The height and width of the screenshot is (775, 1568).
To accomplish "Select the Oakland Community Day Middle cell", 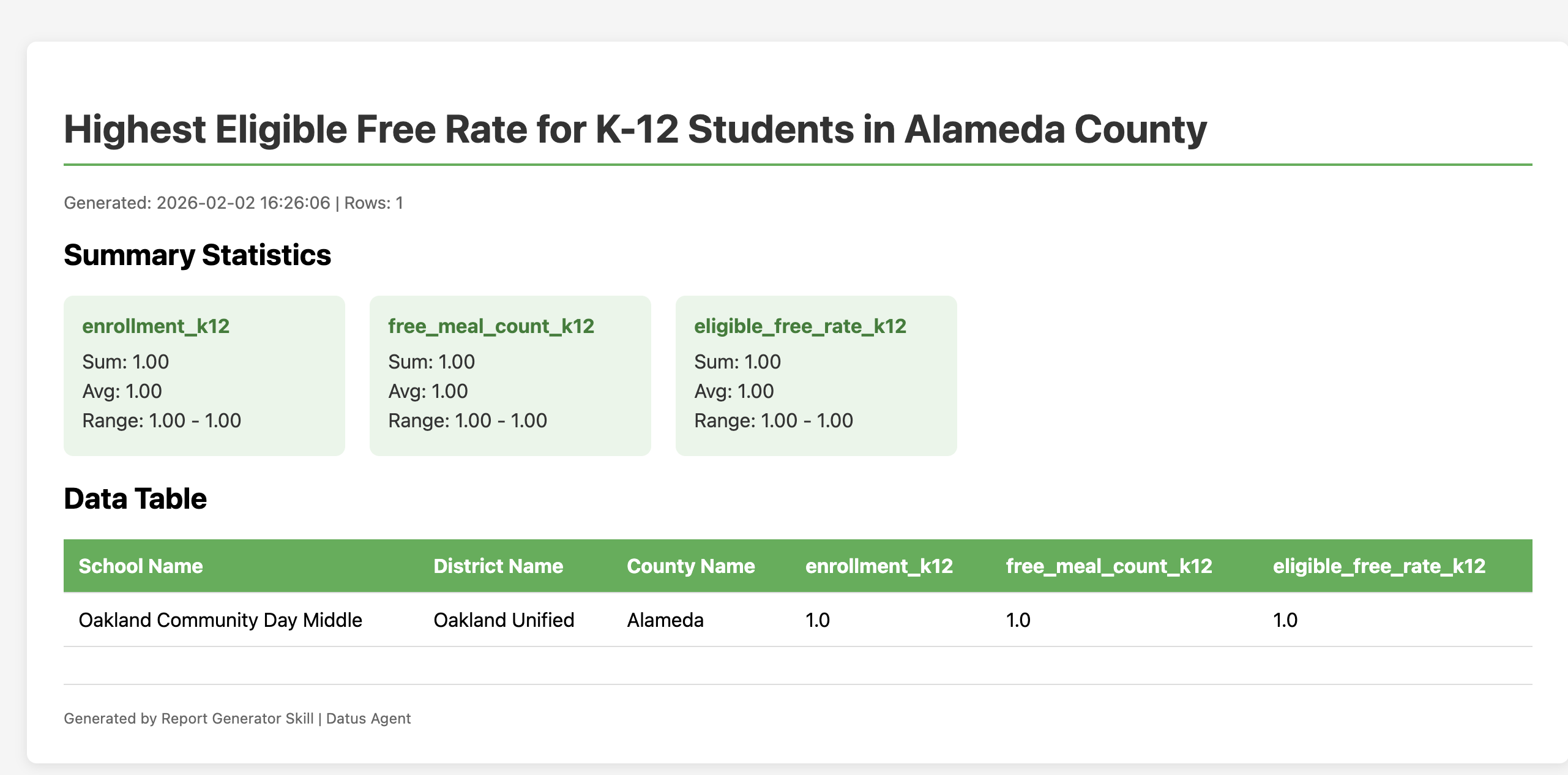I will tap(220, 620).
